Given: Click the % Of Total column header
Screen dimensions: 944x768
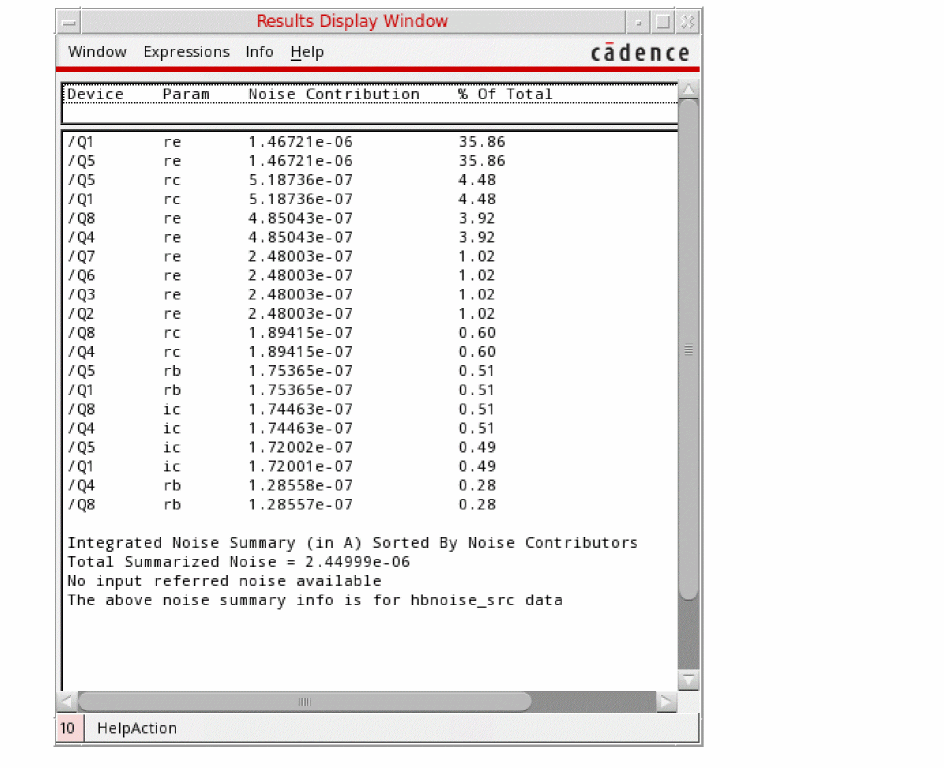Looking at the screenshot, I should pyautogui.click(x=505, y=94).
